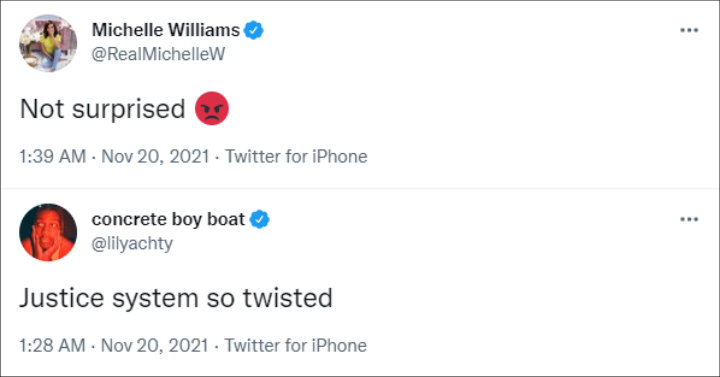Visit the Michelle Williams display name link
Image resolution: width=720 pixels, height=377 pixels.
(x=166, y=30)
